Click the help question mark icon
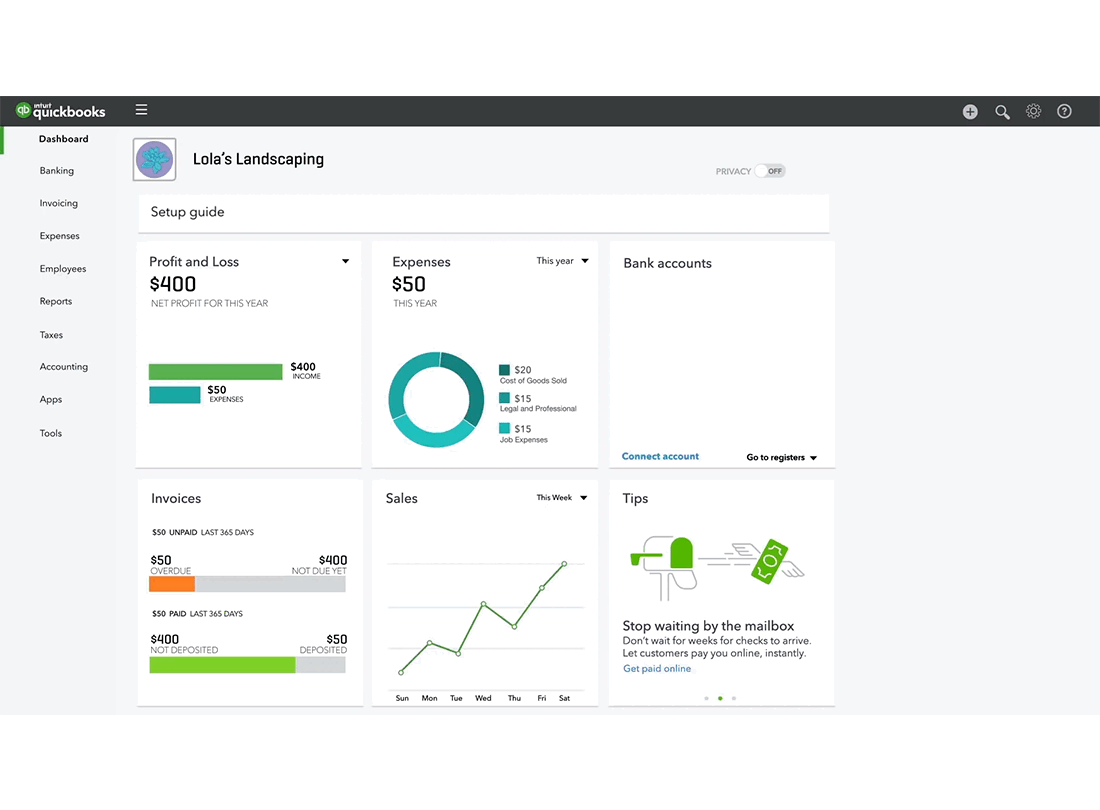Image resolution: width=1100 pixels, height=810 pixels. tap(1064, 111)
